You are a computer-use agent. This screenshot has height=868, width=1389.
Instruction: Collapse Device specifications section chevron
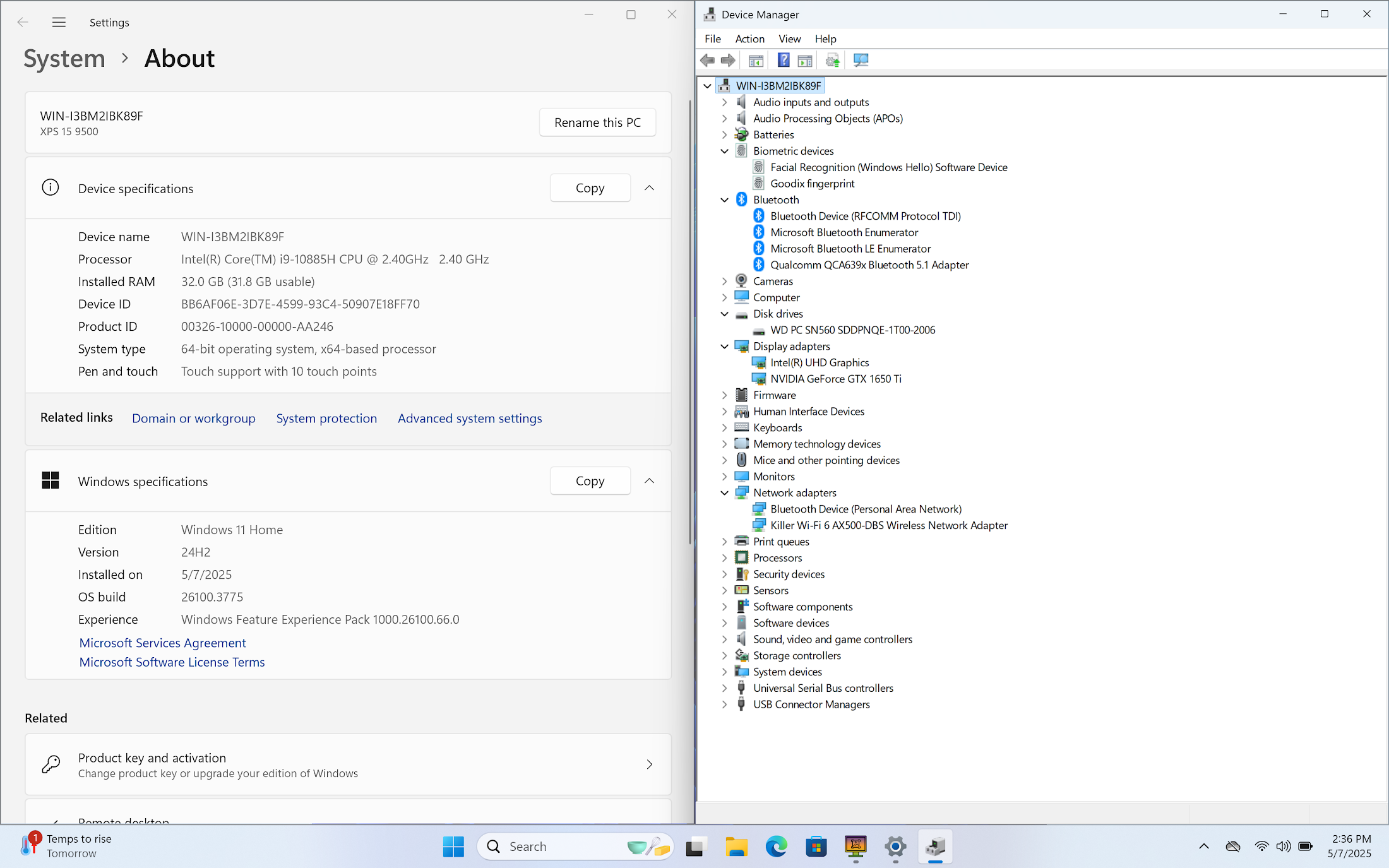point(649,188)
